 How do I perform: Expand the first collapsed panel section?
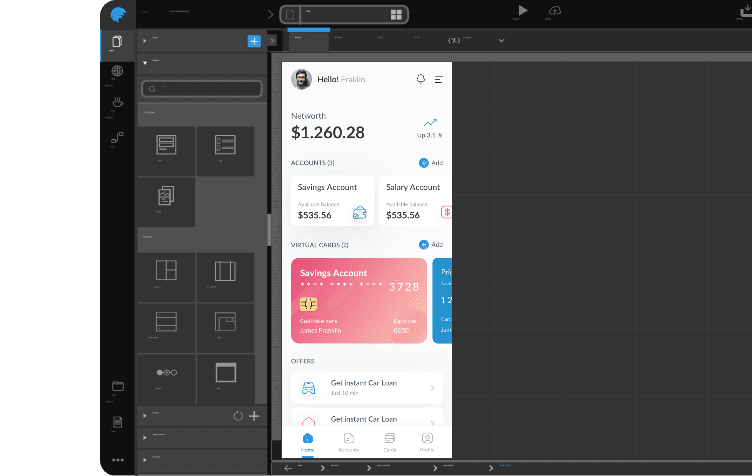[x=145, y=41]
